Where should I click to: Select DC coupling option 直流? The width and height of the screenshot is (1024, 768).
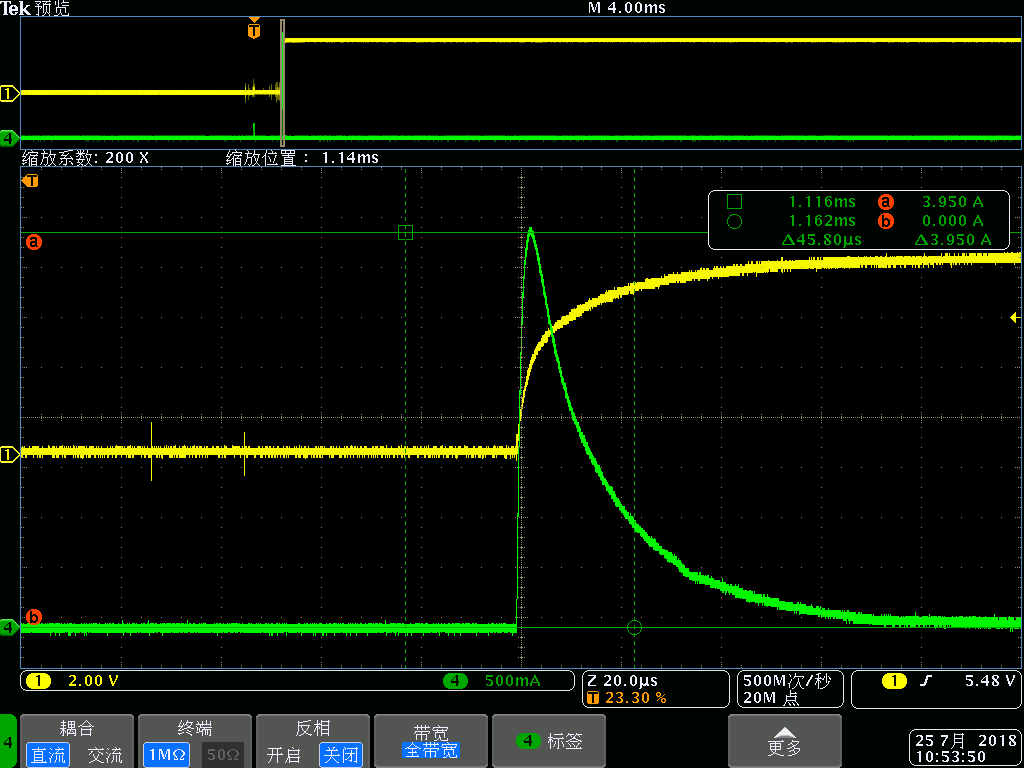[49, 755]
